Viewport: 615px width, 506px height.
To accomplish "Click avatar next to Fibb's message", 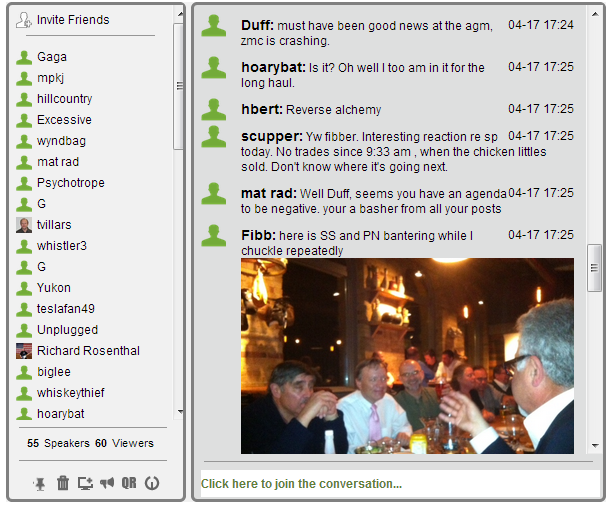I will tap(214, 235).
